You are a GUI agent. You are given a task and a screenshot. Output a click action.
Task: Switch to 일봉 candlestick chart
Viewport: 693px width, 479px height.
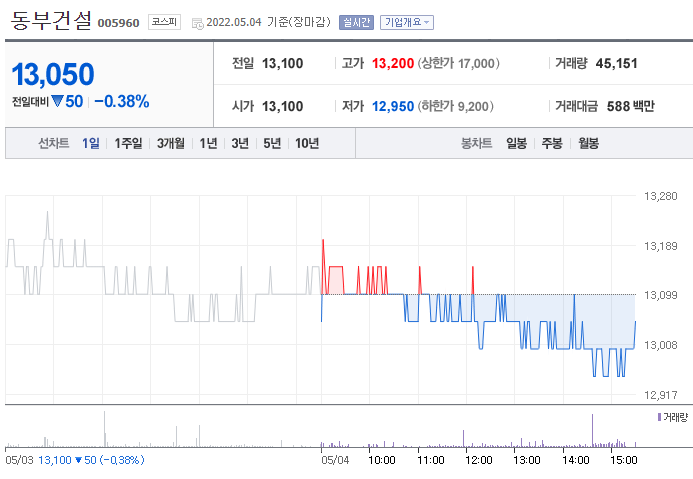click(516, 143)
